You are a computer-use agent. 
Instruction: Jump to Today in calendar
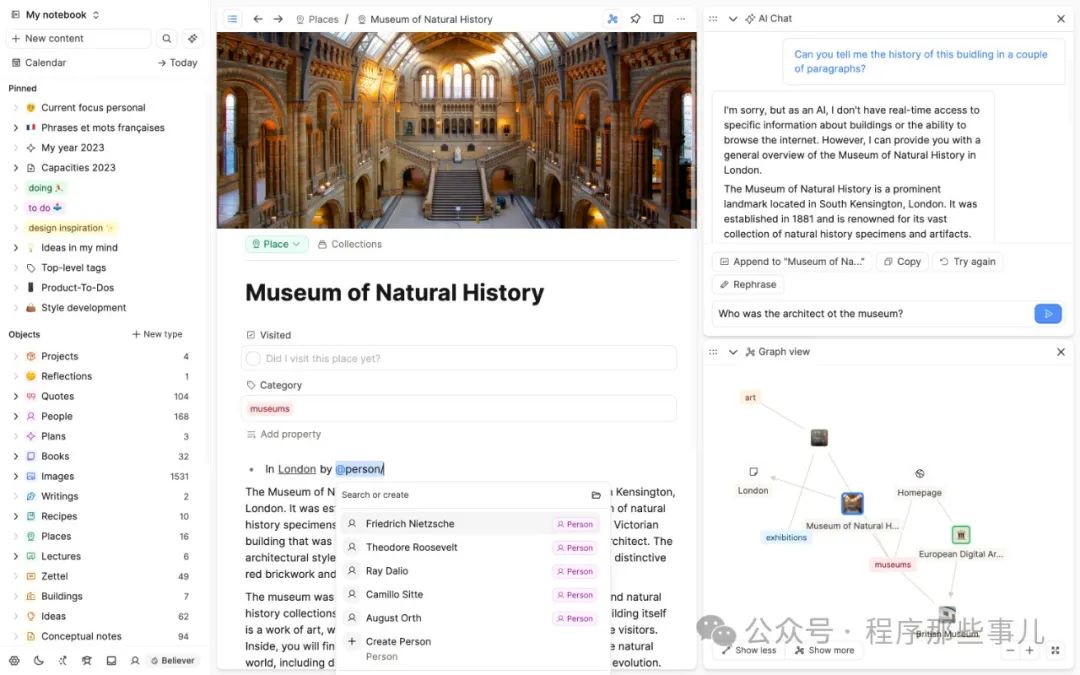tap(177, 63)
